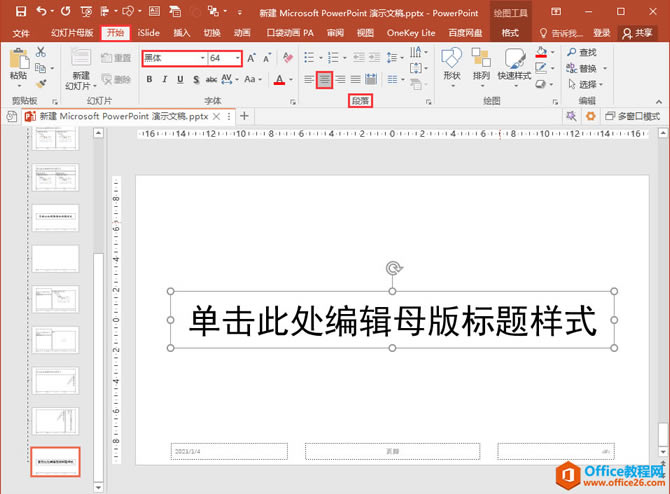Toggle Bold formatting
The image size is (670, 494).
(x=149, y=79)
